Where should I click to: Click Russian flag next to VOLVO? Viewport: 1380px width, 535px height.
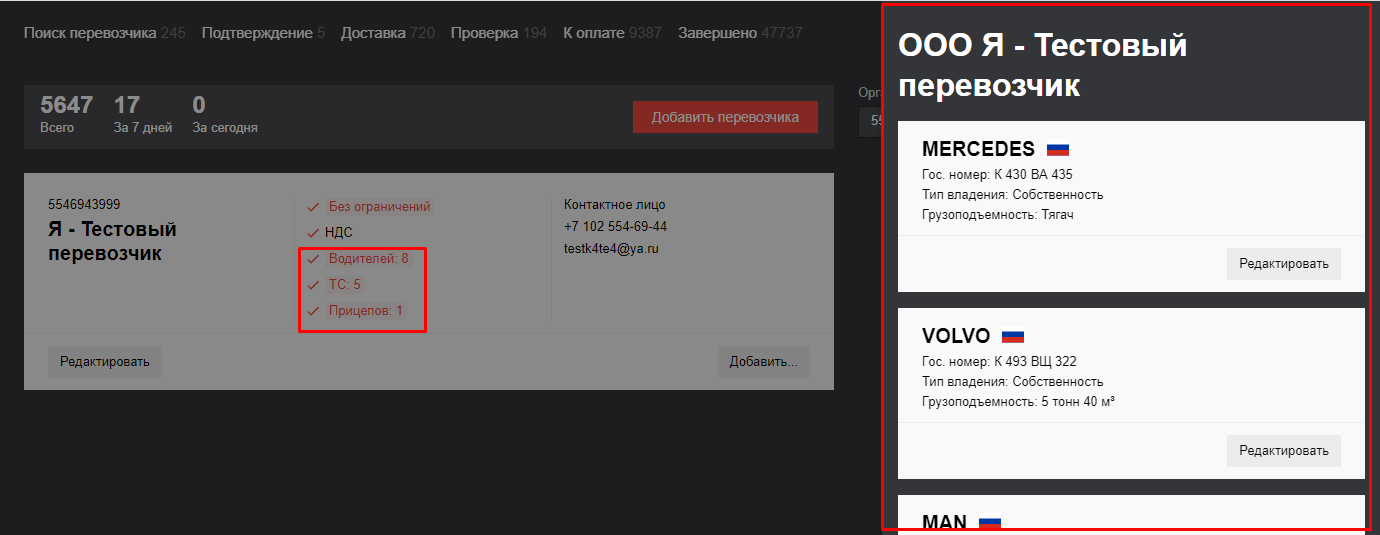1013,337
